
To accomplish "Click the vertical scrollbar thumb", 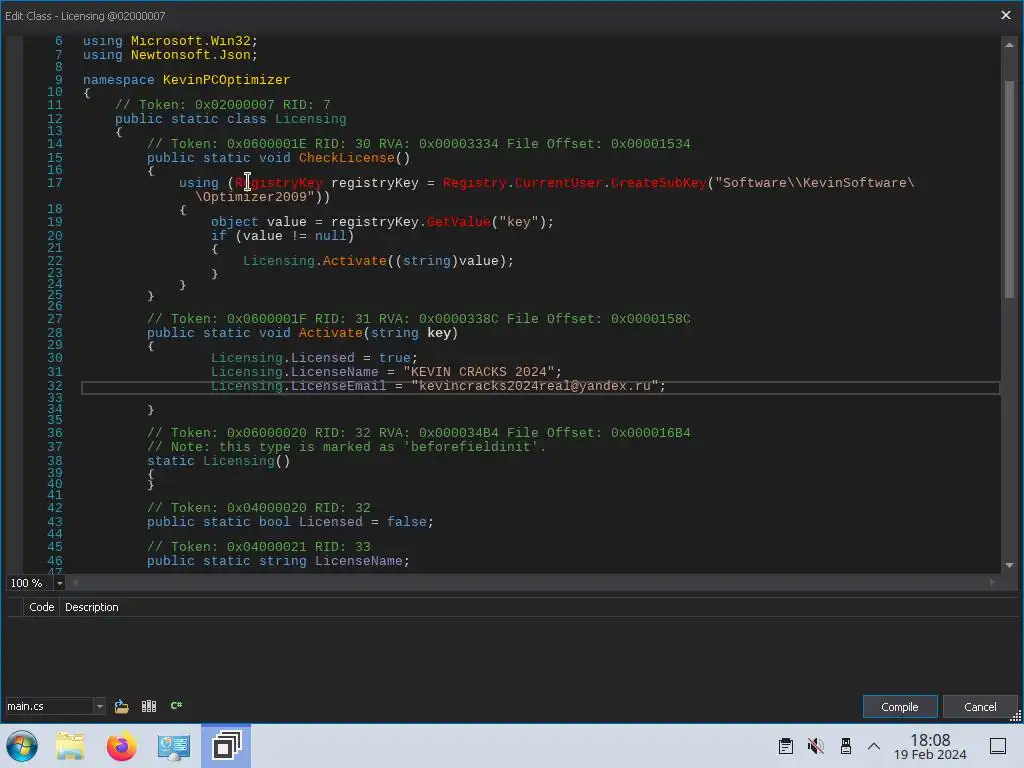I will click(1009, 189).
